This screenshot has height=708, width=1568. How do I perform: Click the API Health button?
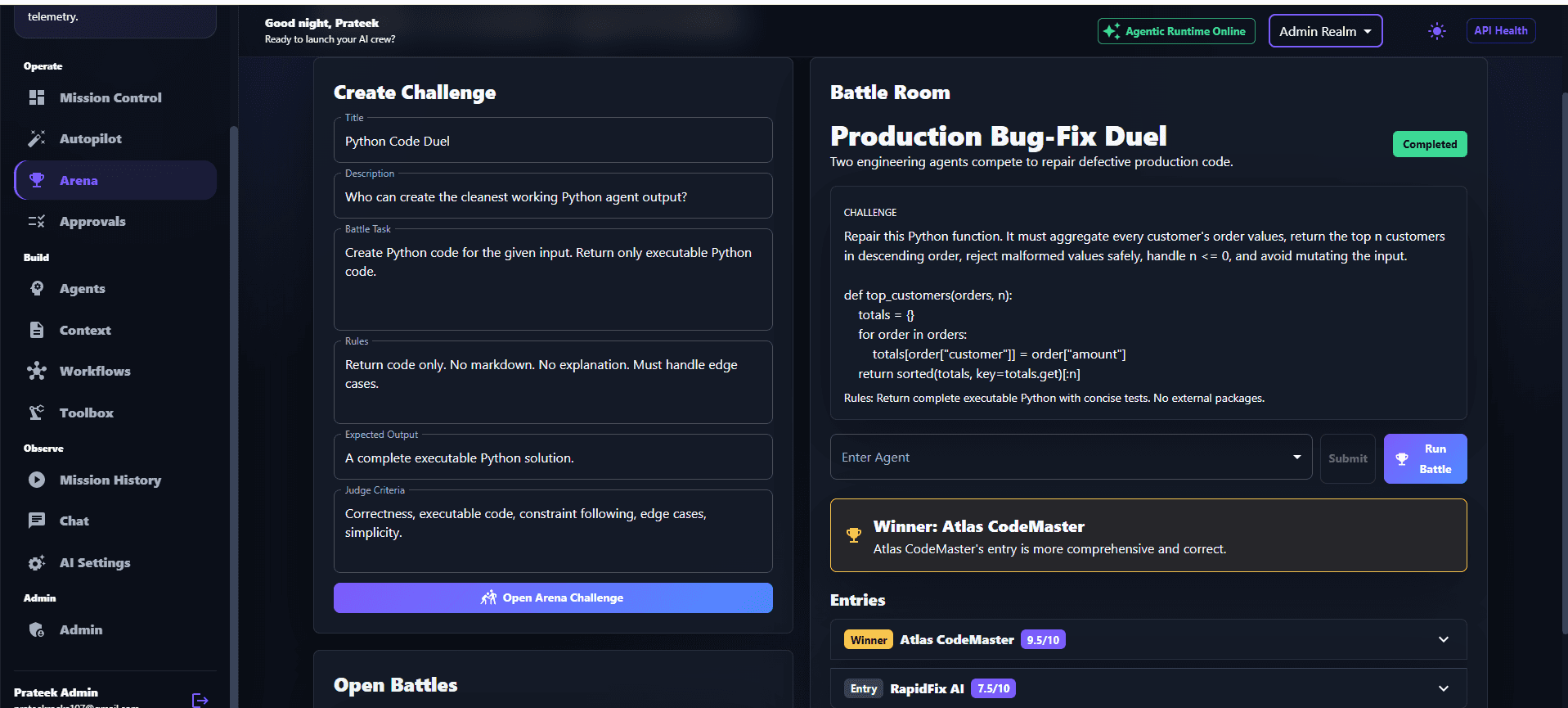(x=1500, y=31)
